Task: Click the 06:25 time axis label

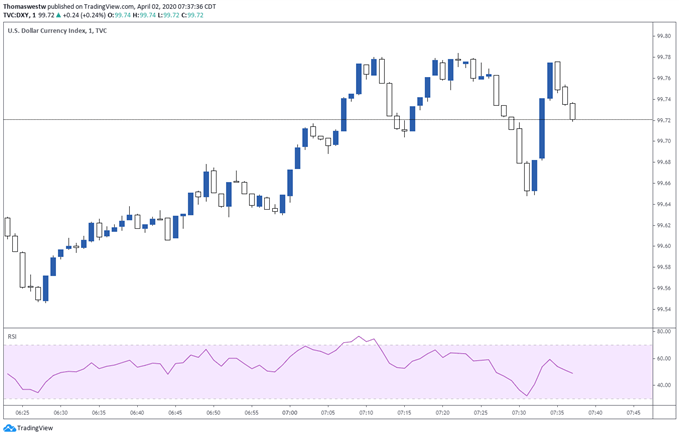Action: coord(22,413)
